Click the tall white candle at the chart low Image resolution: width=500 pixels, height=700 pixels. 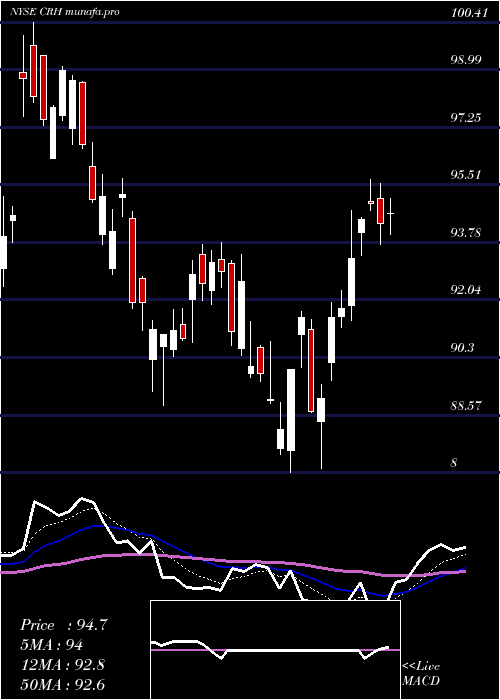pos(291,421)
